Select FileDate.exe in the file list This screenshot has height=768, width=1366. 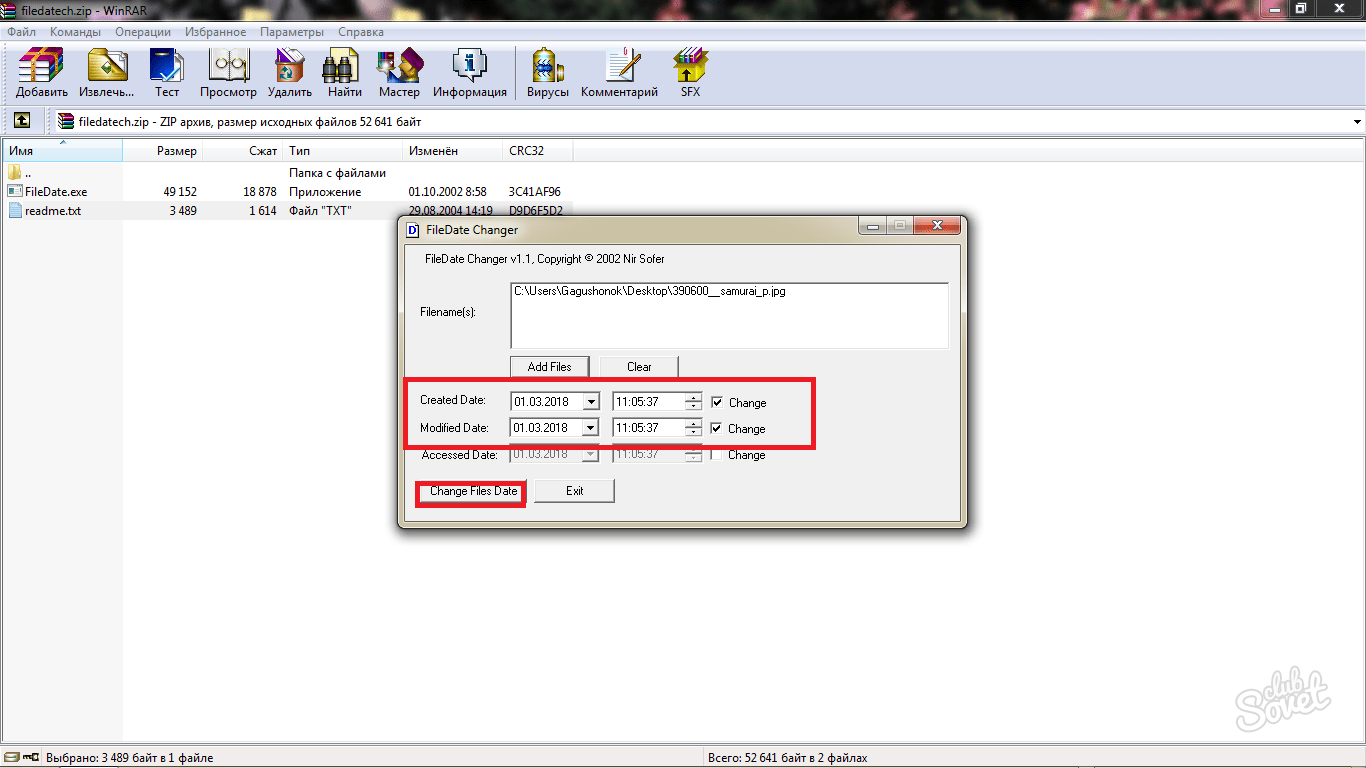56,191
